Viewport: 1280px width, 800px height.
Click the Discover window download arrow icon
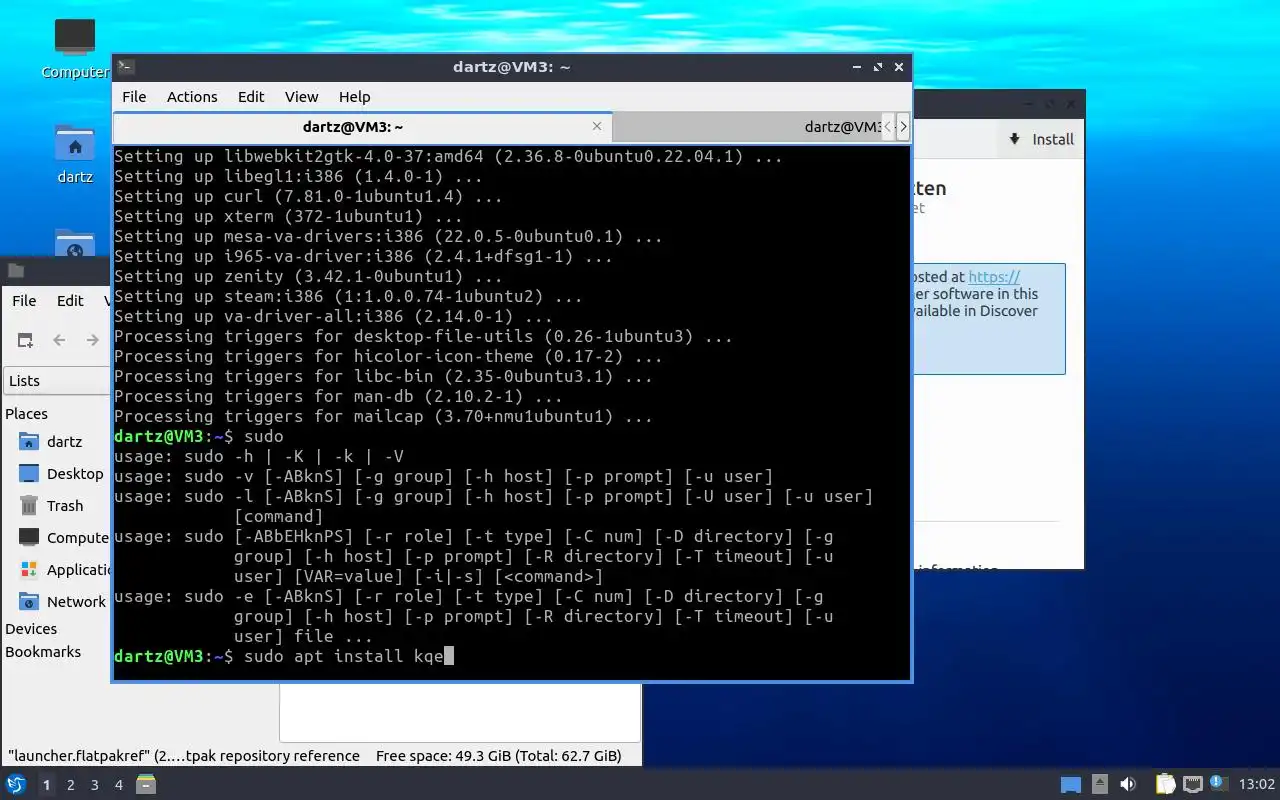(x=1014, y=139)
